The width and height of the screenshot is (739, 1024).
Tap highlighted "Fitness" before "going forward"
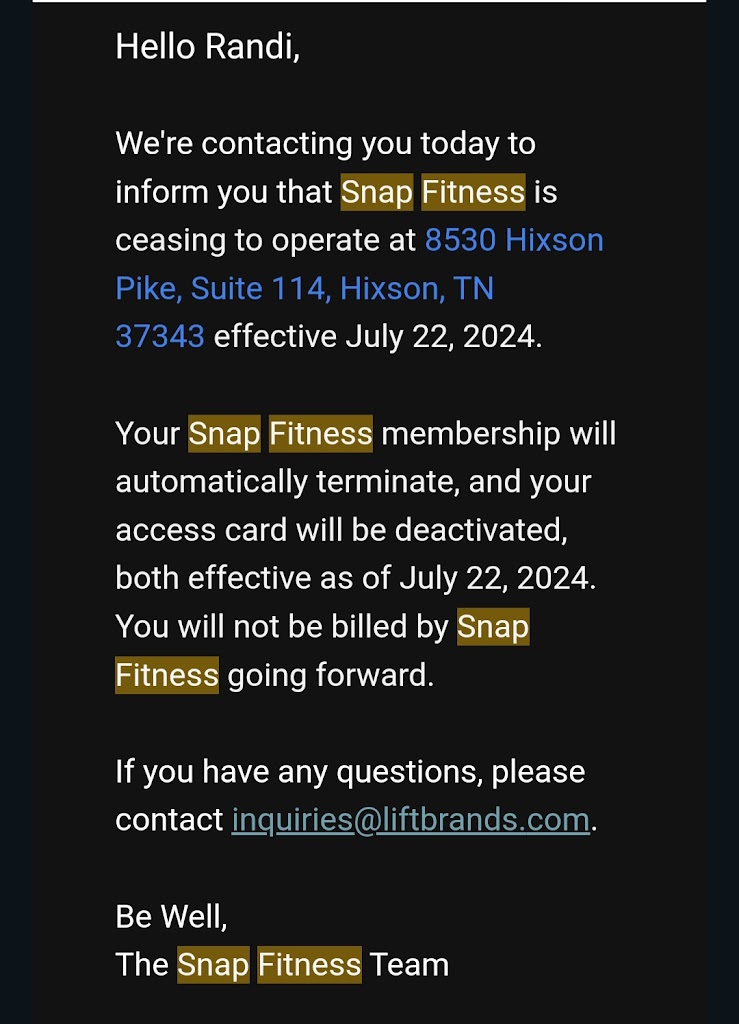click(x=167, y=675)
